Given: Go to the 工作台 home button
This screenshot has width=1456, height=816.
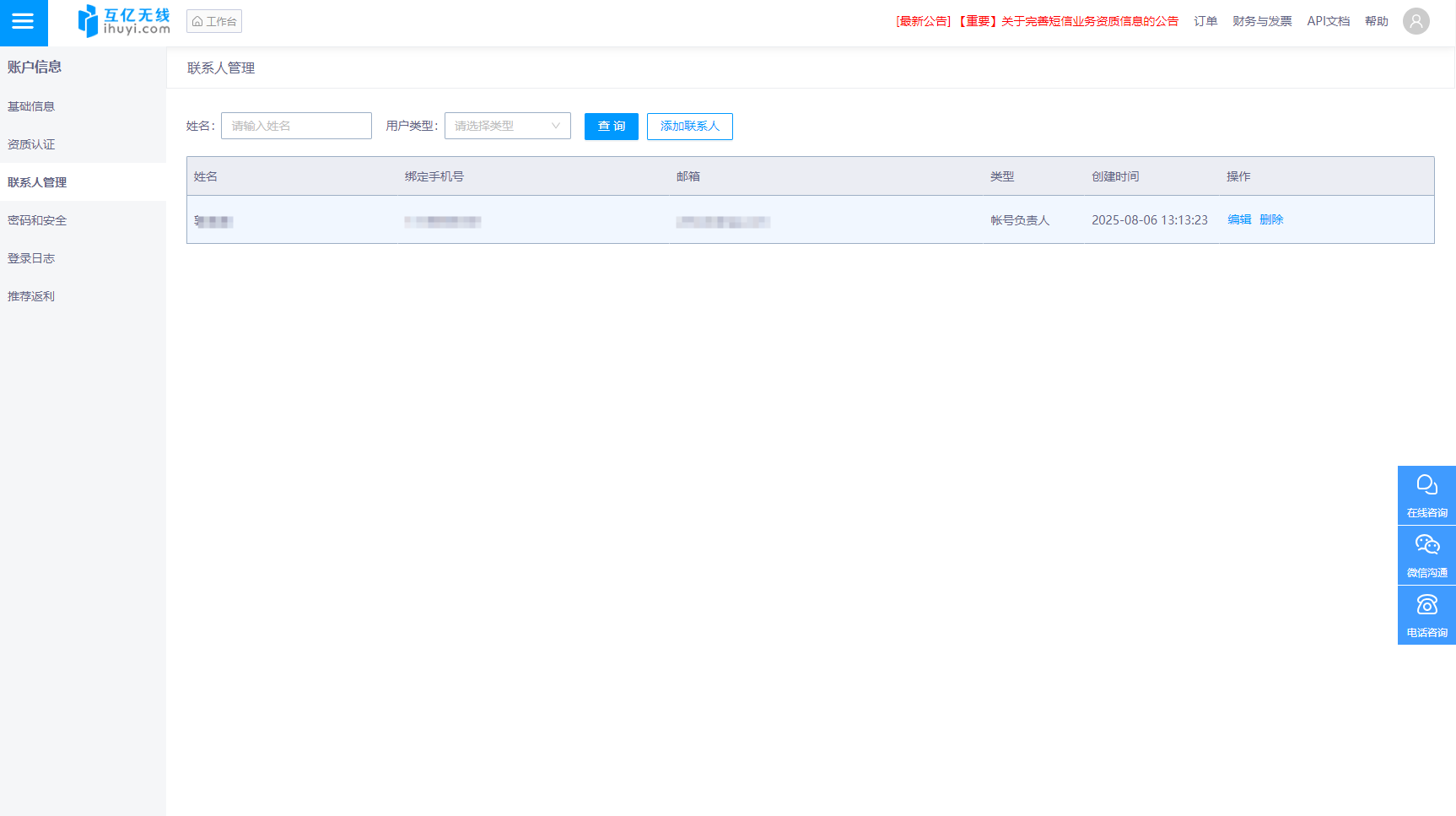Looking at the screenshot, I should tap(214, 21).
